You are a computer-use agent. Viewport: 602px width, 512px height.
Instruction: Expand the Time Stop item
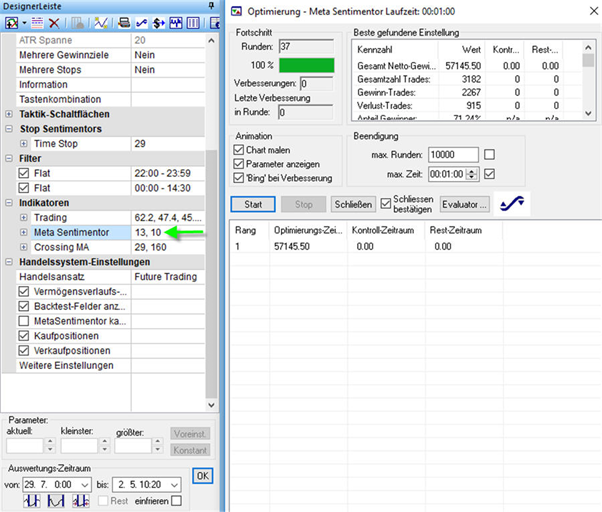click(24, 144)
